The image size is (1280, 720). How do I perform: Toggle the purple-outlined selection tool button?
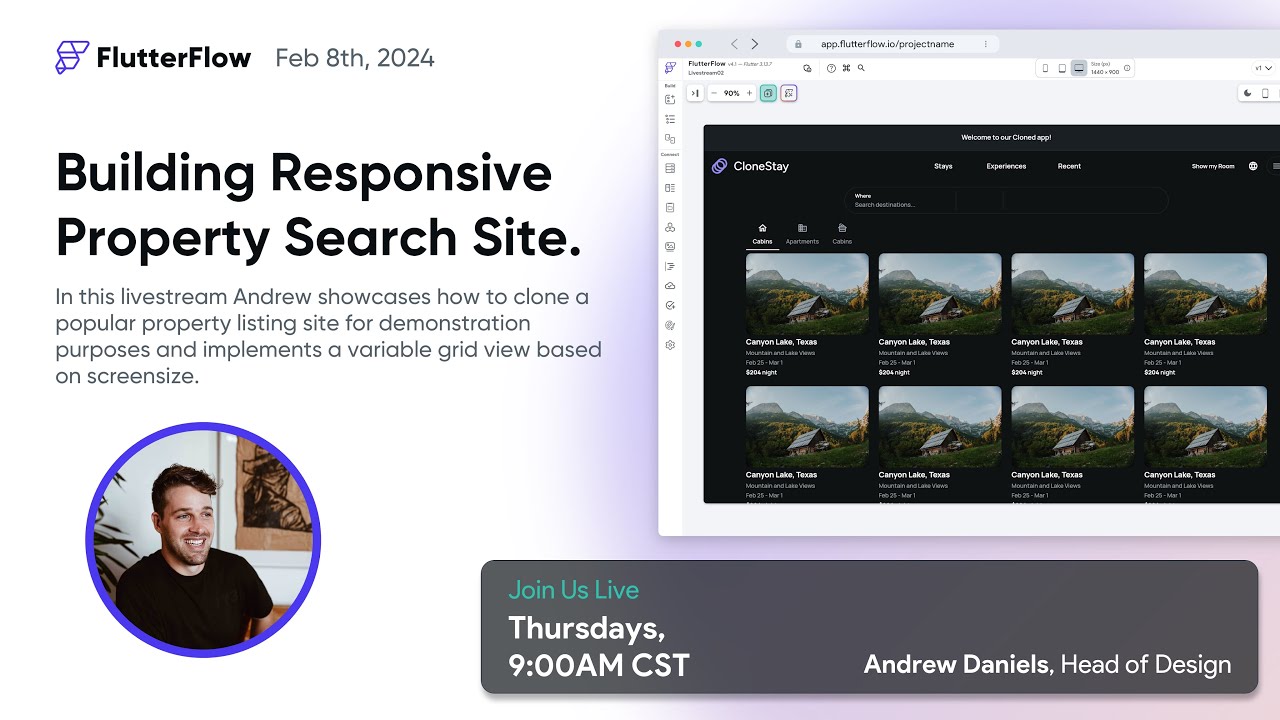tap(788, 93)
